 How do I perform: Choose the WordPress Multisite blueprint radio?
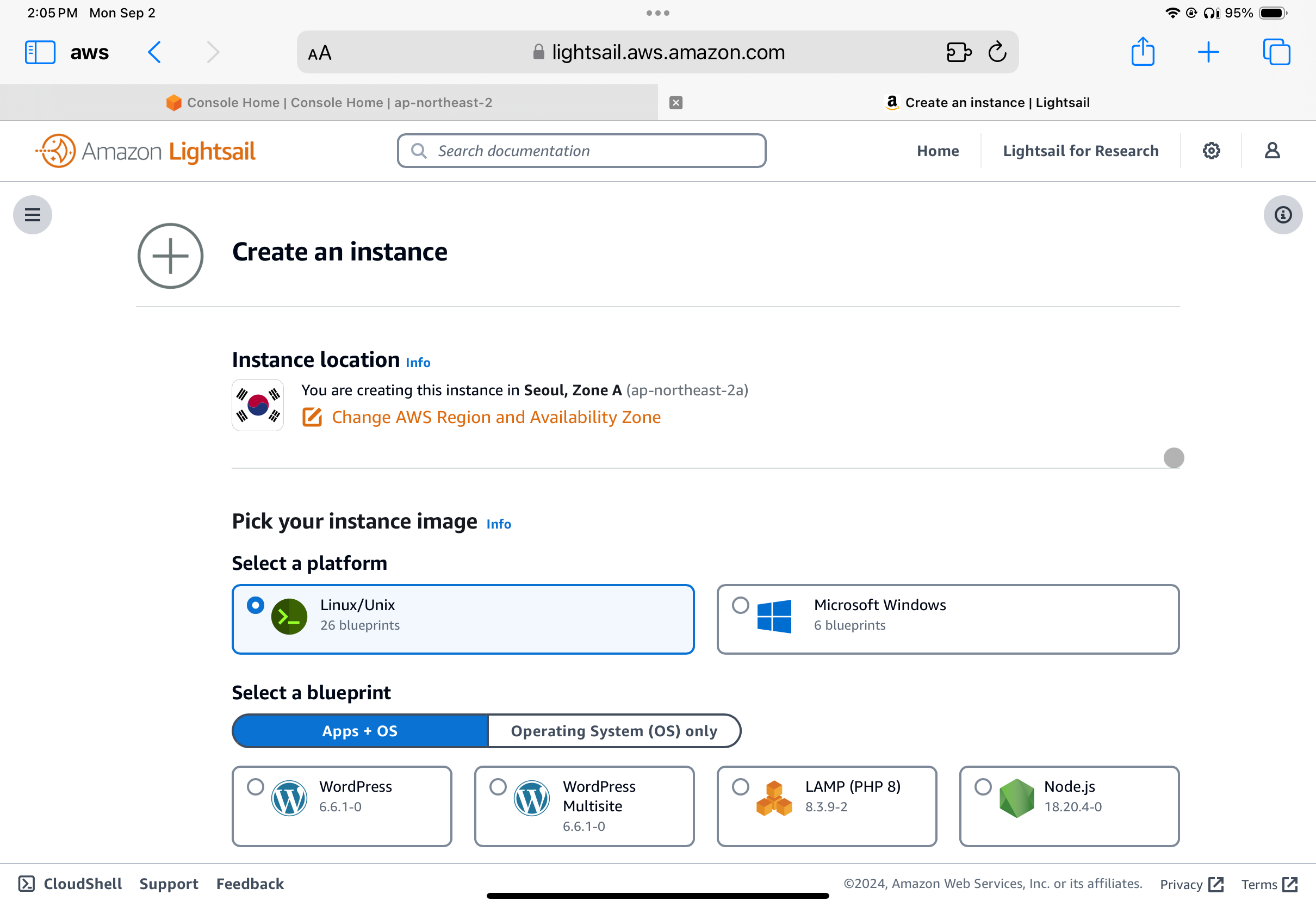pyautogui.click(x=498, y=786)
